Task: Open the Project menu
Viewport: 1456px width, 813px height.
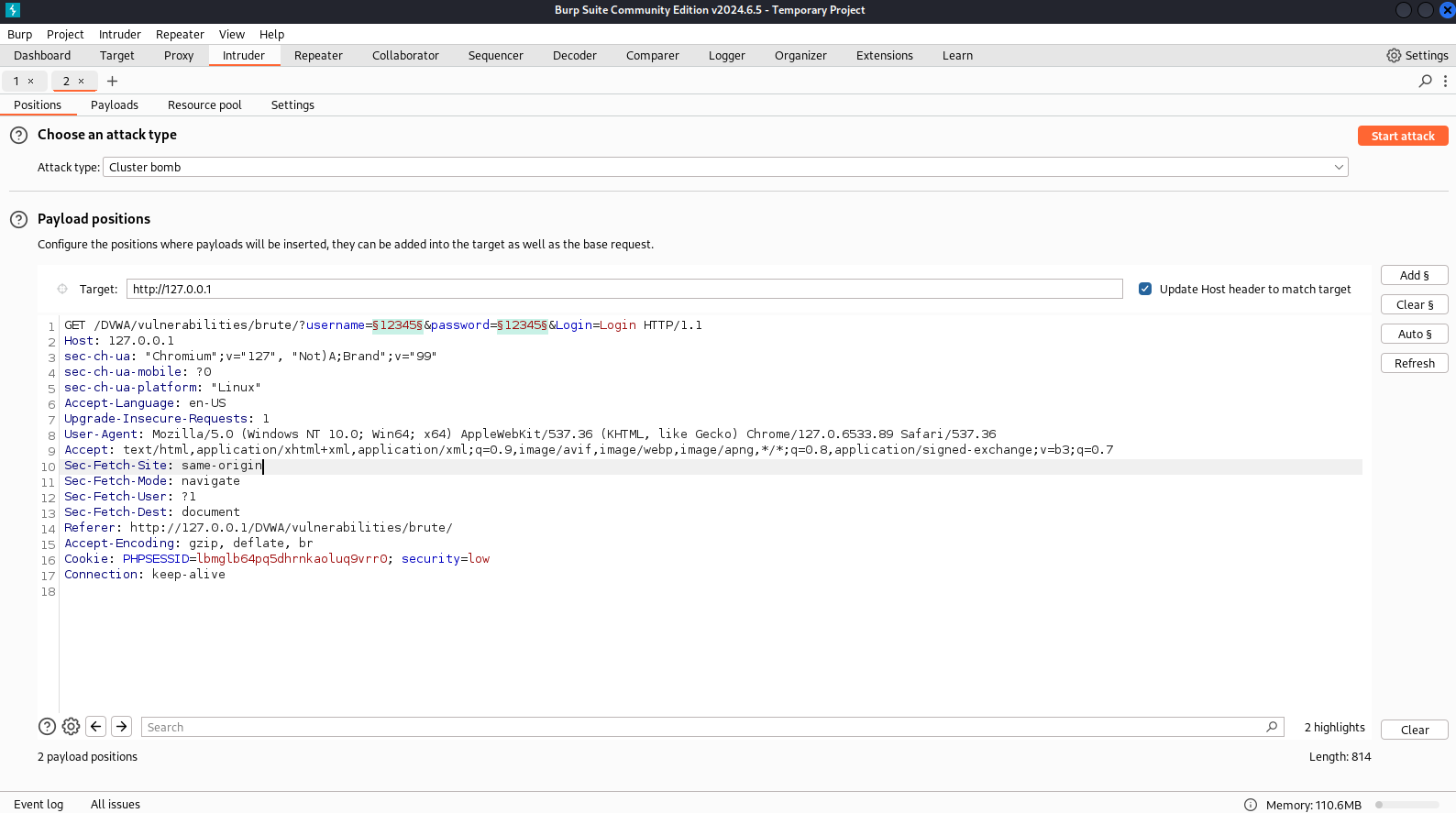Action: 65,35
